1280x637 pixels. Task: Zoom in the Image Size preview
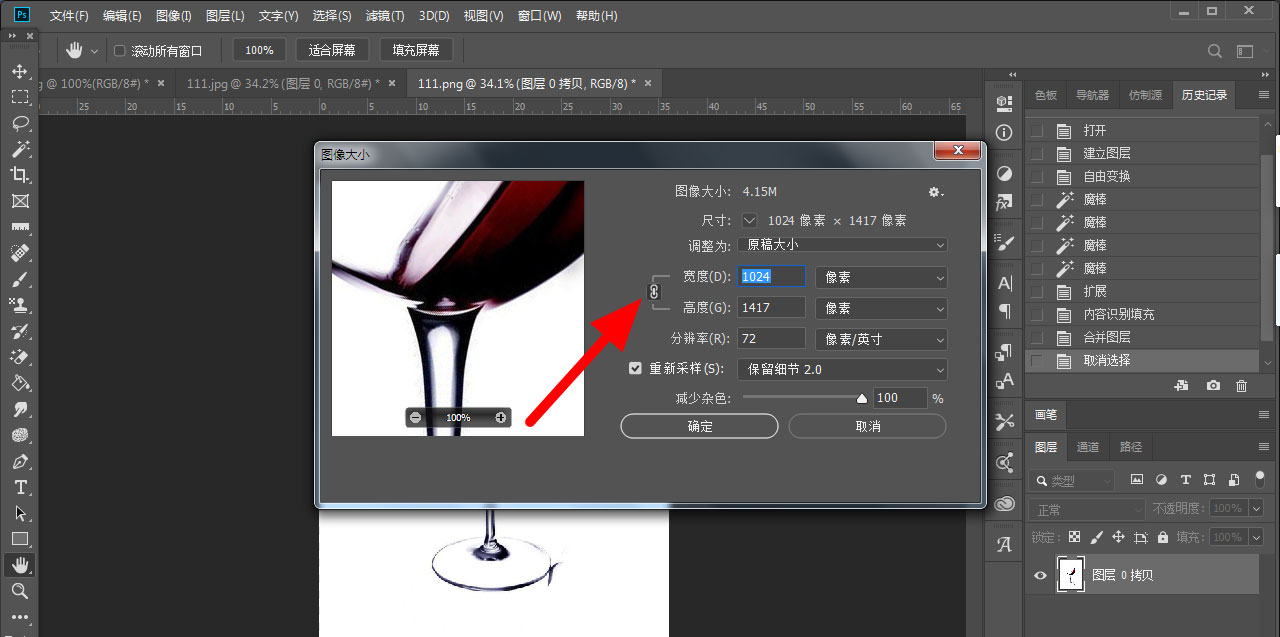pos(501,417)
